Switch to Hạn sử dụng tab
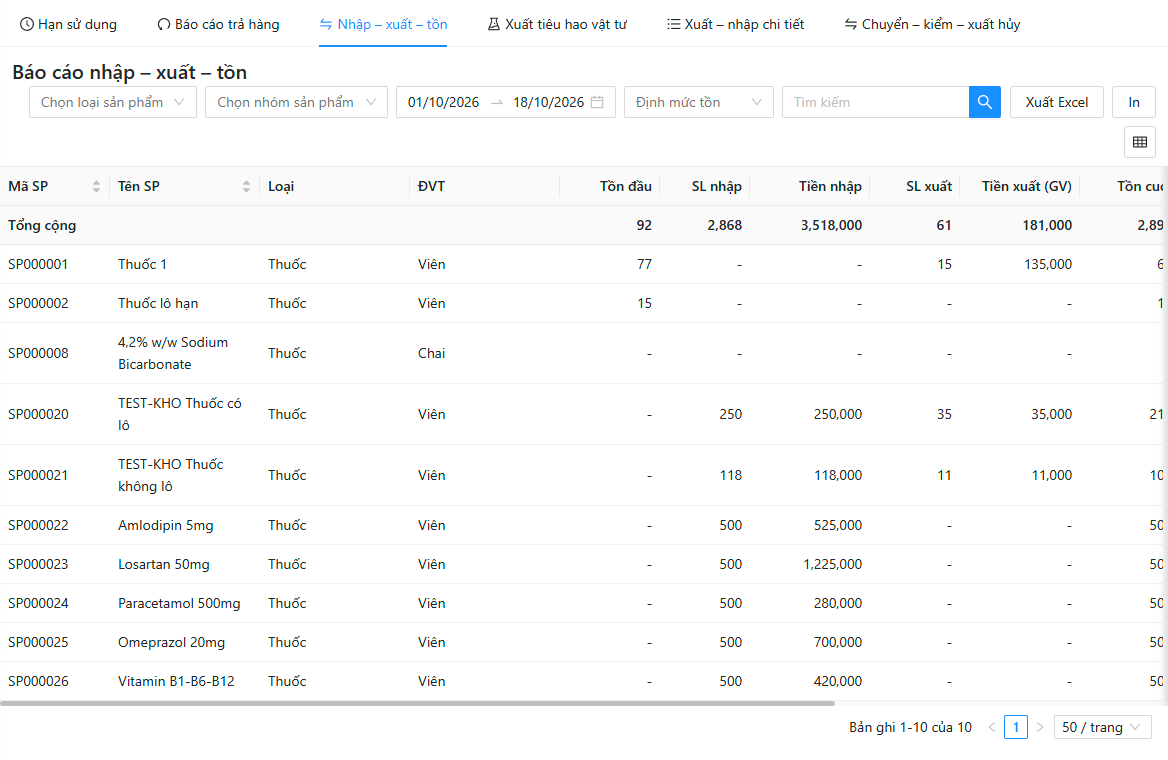Screen dimensions: 1168x760 (68, 25)
